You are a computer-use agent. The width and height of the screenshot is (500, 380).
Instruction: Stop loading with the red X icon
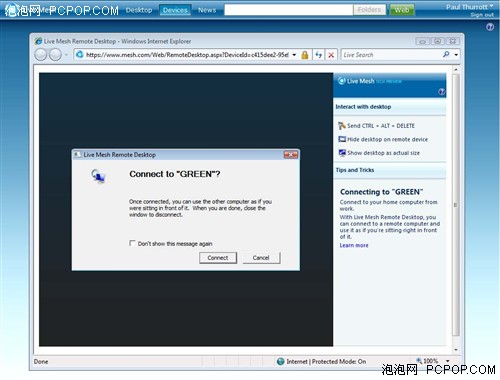tap(331, 55)
